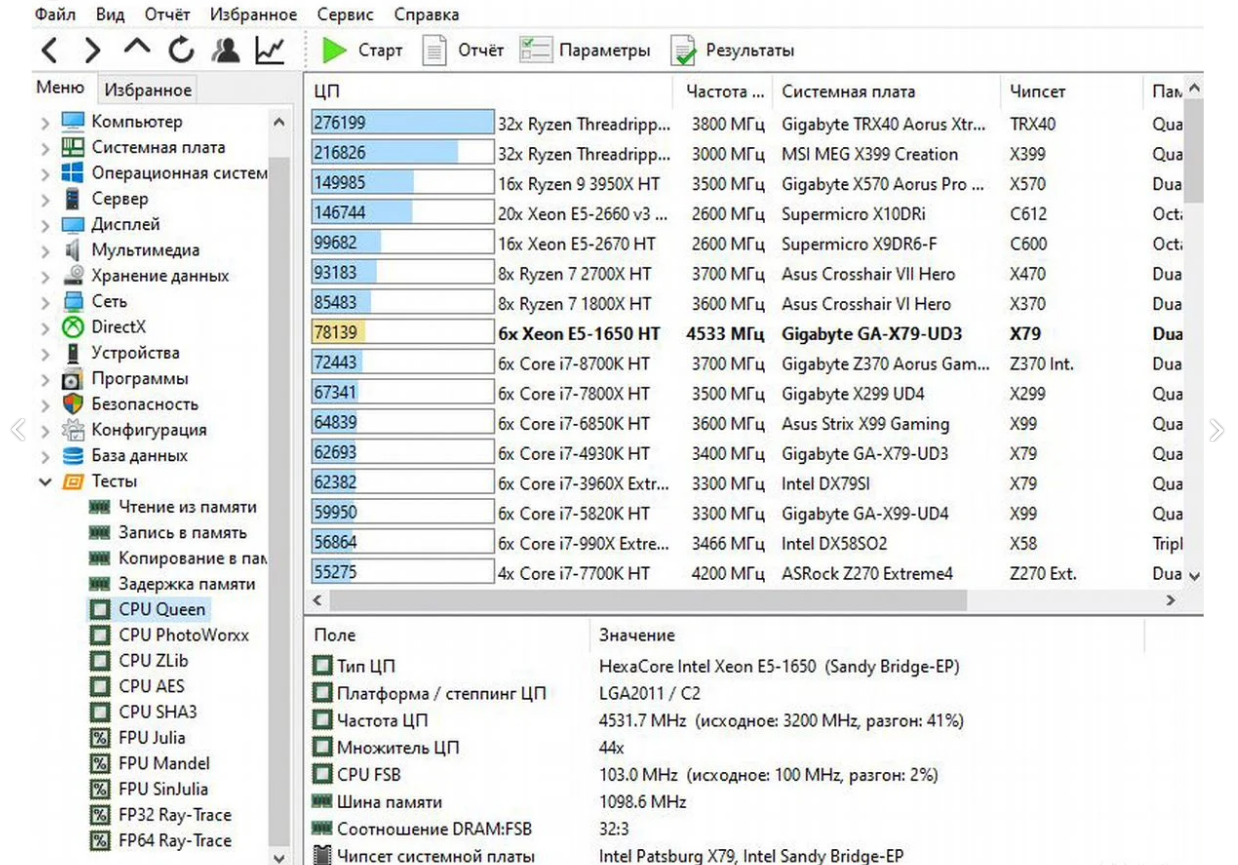Open the Файл menu
This screenshot has width=1238, height=865.
(x=55, y=15)
